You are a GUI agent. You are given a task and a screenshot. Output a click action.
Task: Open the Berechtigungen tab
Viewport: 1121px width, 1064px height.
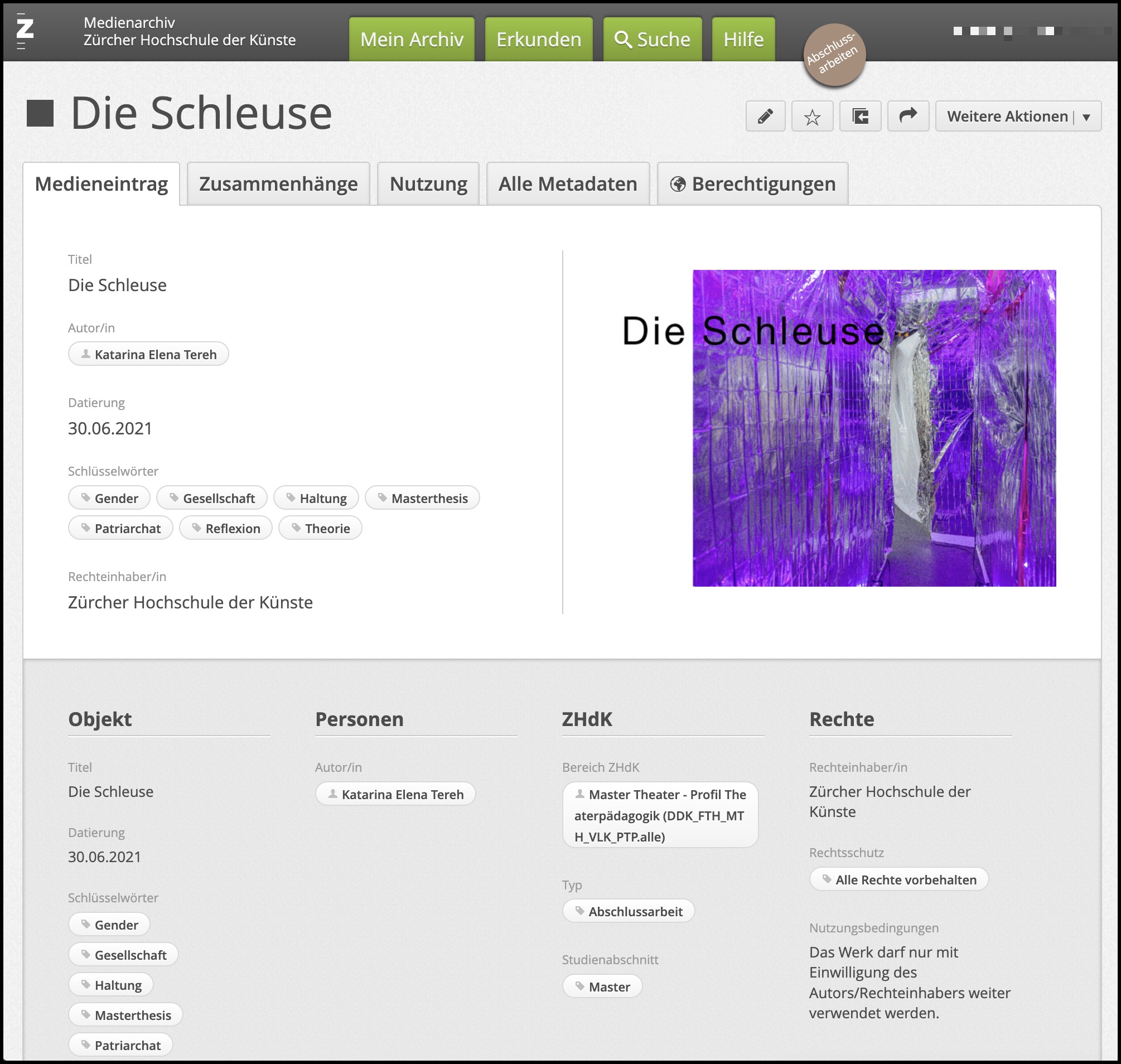752,184
